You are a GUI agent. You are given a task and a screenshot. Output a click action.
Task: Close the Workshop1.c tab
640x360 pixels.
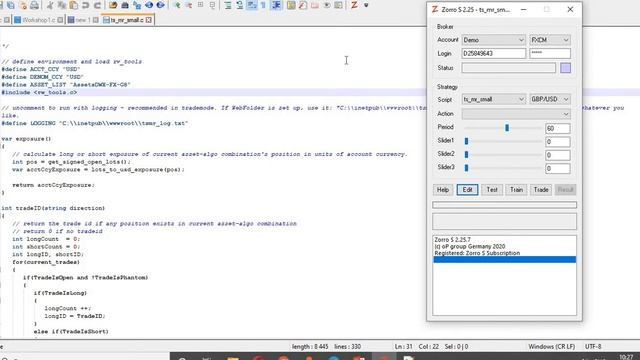click(60, 20)
